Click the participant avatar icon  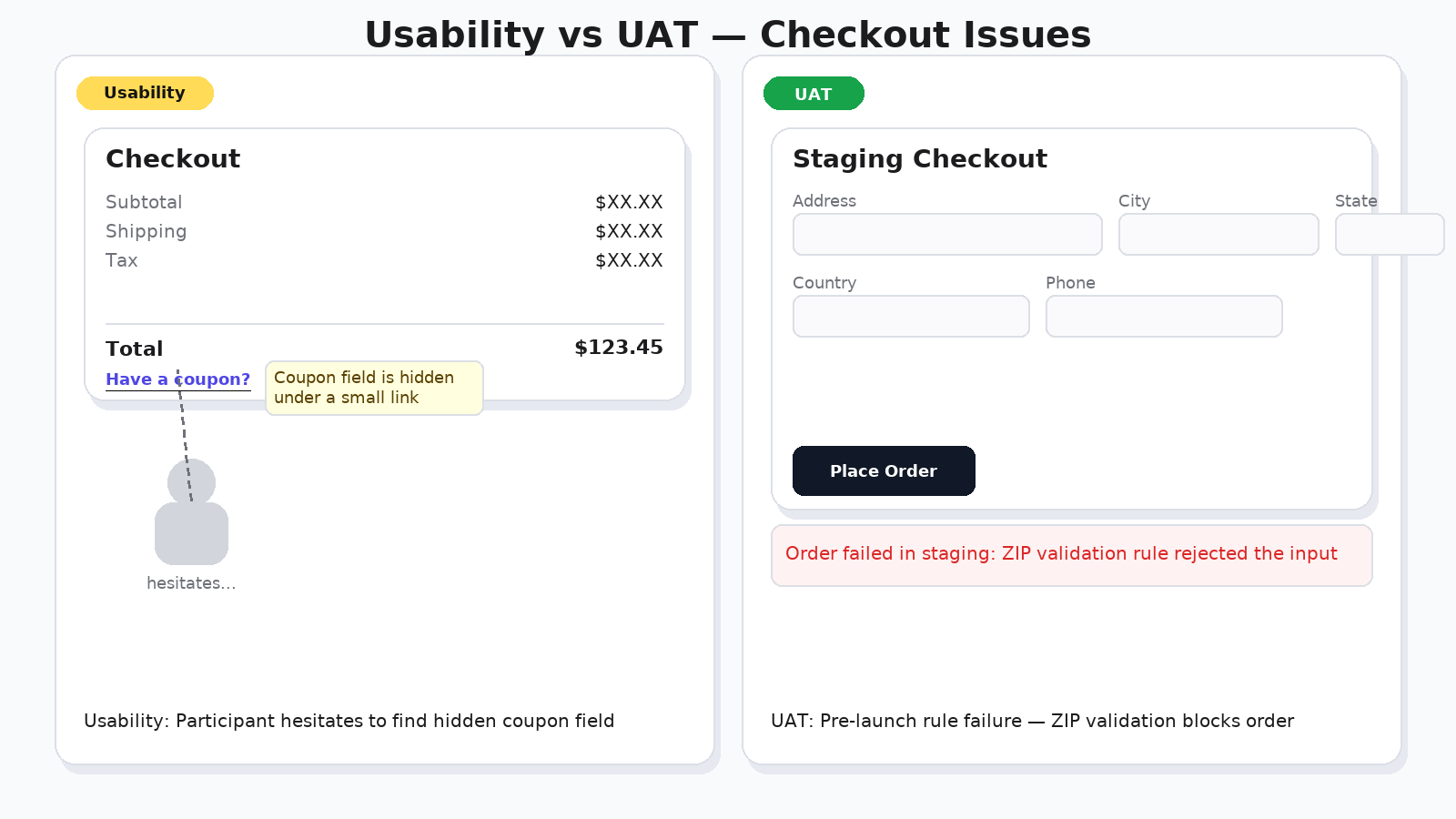[x=191, y=512]
